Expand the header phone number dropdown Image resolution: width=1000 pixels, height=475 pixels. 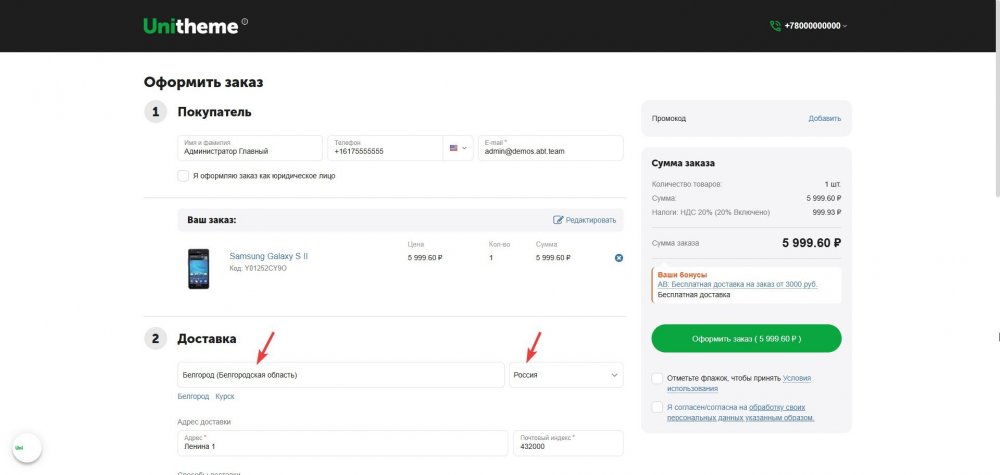point(846,26)
